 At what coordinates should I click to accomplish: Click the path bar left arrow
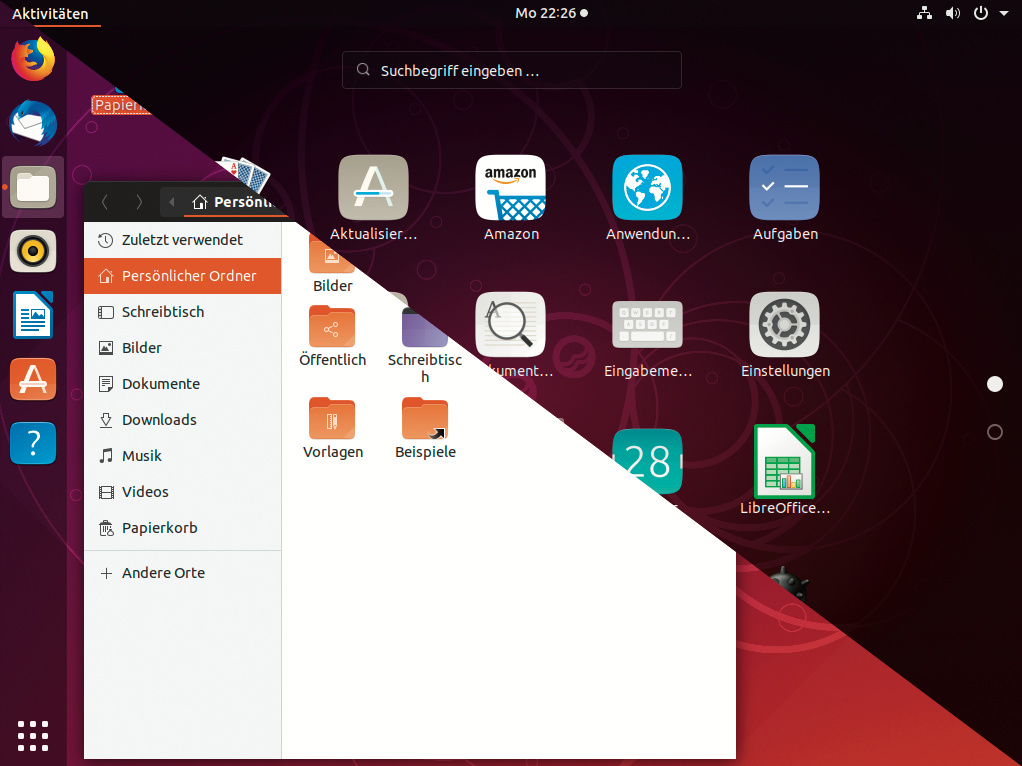[x=171, y=202]
